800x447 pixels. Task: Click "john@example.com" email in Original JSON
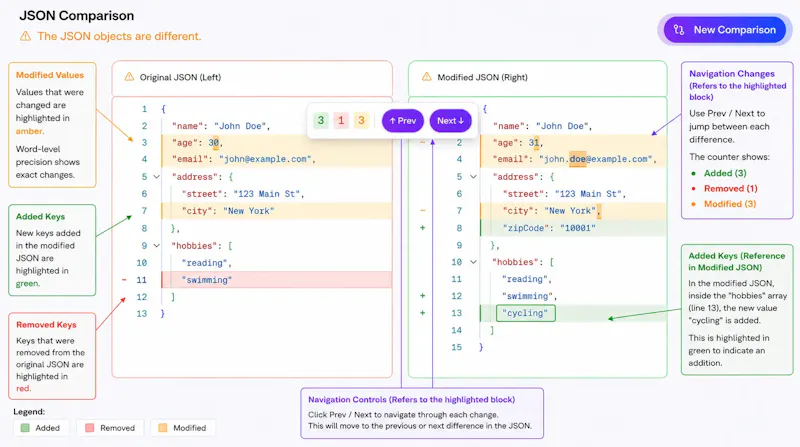coord(265,159)
